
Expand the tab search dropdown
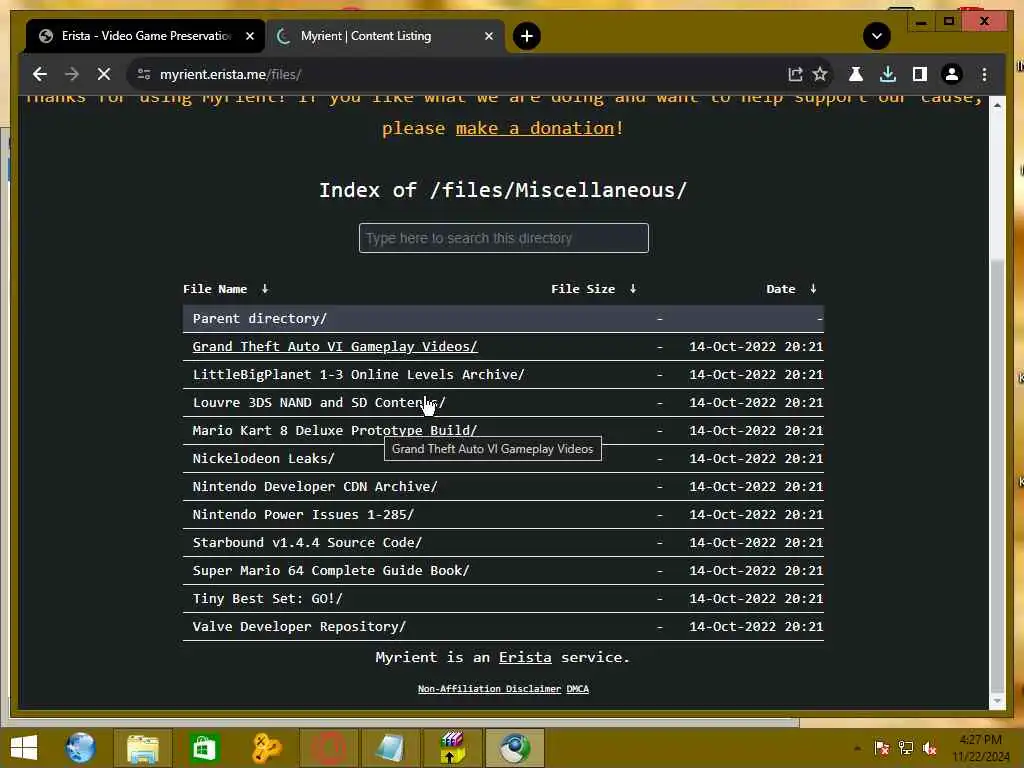[x=876, y=36]
